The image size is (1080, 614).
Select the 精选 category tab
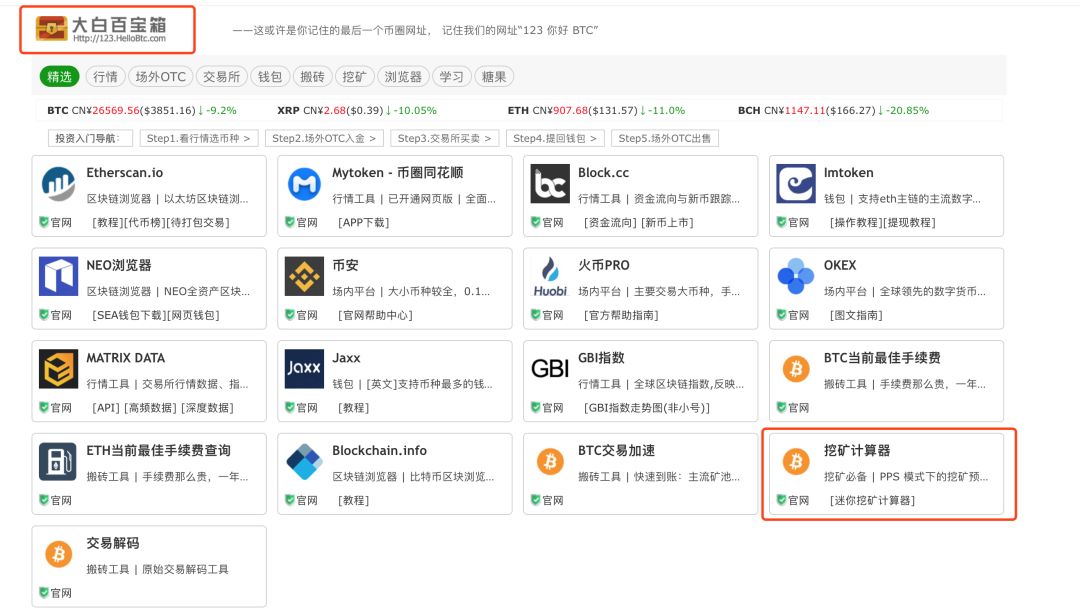59,76
